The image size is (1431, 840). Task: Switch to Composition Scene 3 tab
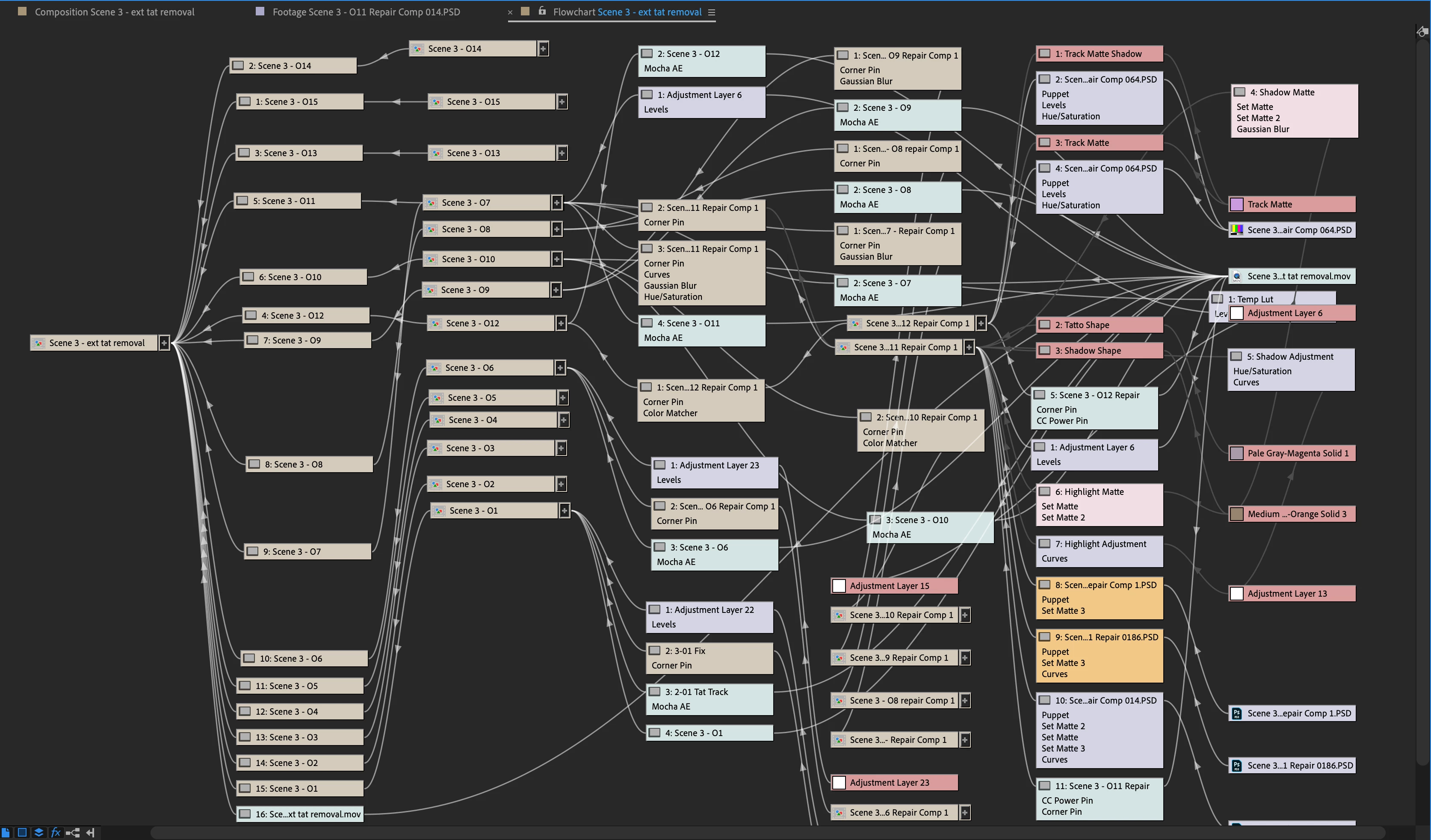114,12
